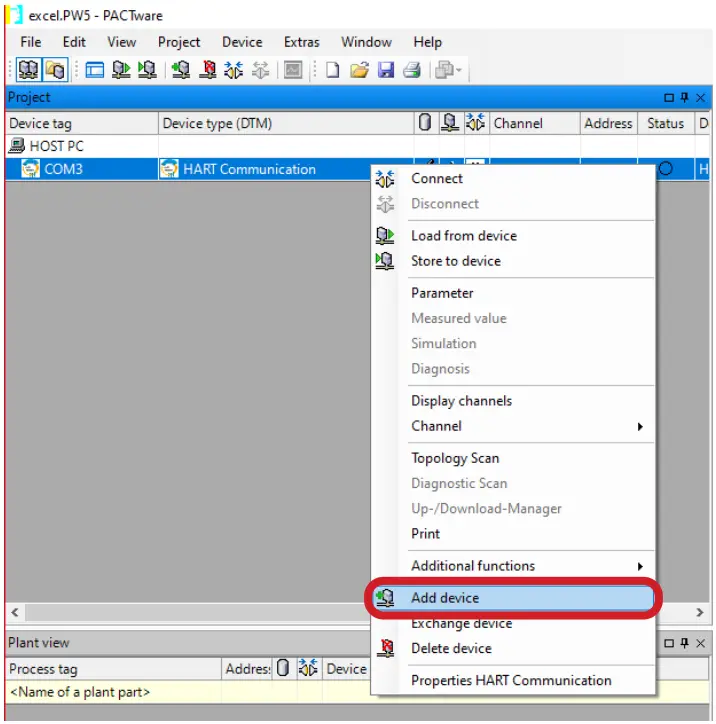Float the Plant view panel button

click(668, 643)
